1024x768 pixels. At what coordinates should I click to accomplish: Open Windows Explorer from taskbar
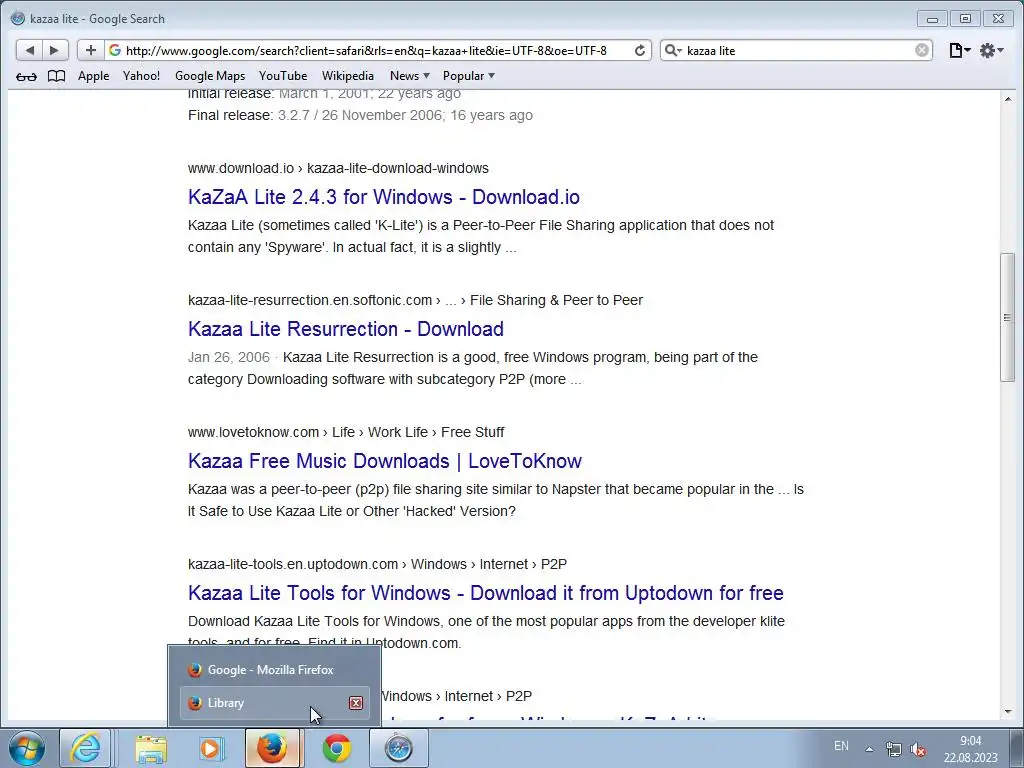point(151,748)
